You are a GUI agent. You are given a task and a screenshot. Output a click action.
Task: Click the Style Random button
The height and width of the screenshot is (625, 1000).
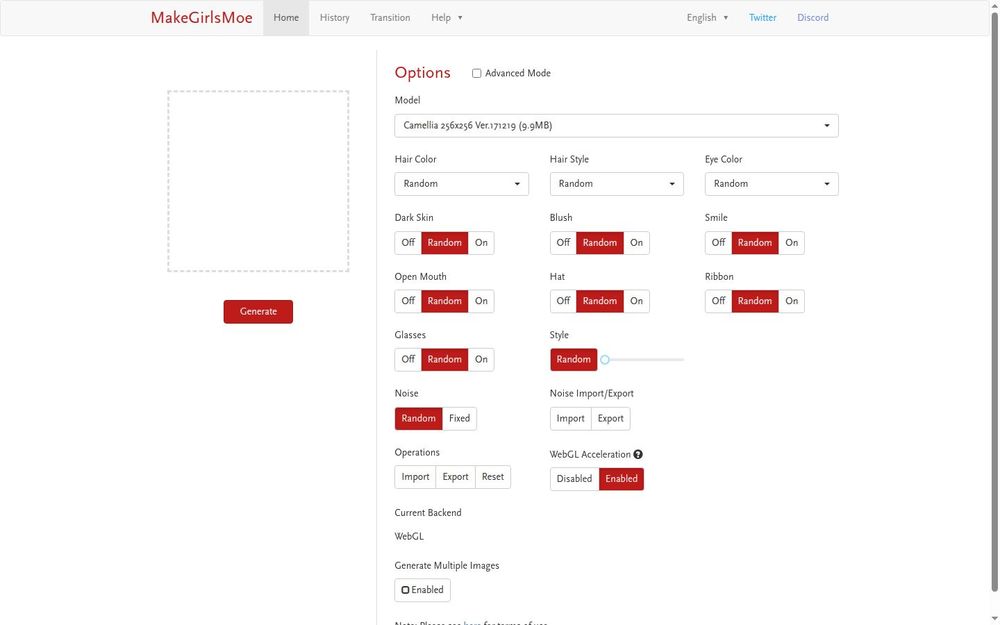(x=573, y=360)
